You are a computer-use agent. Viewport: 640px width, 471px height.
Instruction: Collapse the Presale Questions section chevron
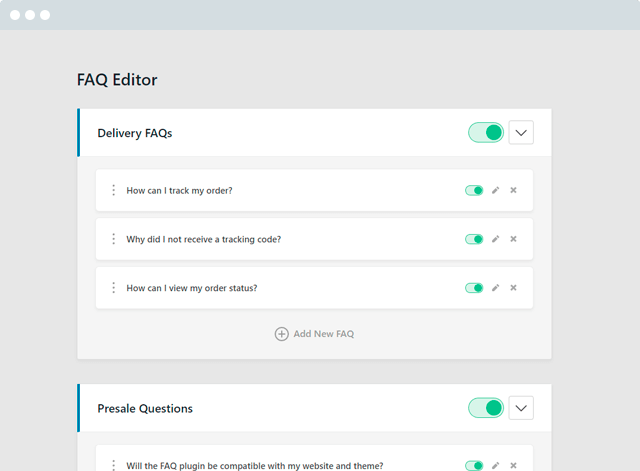point(521,408)
